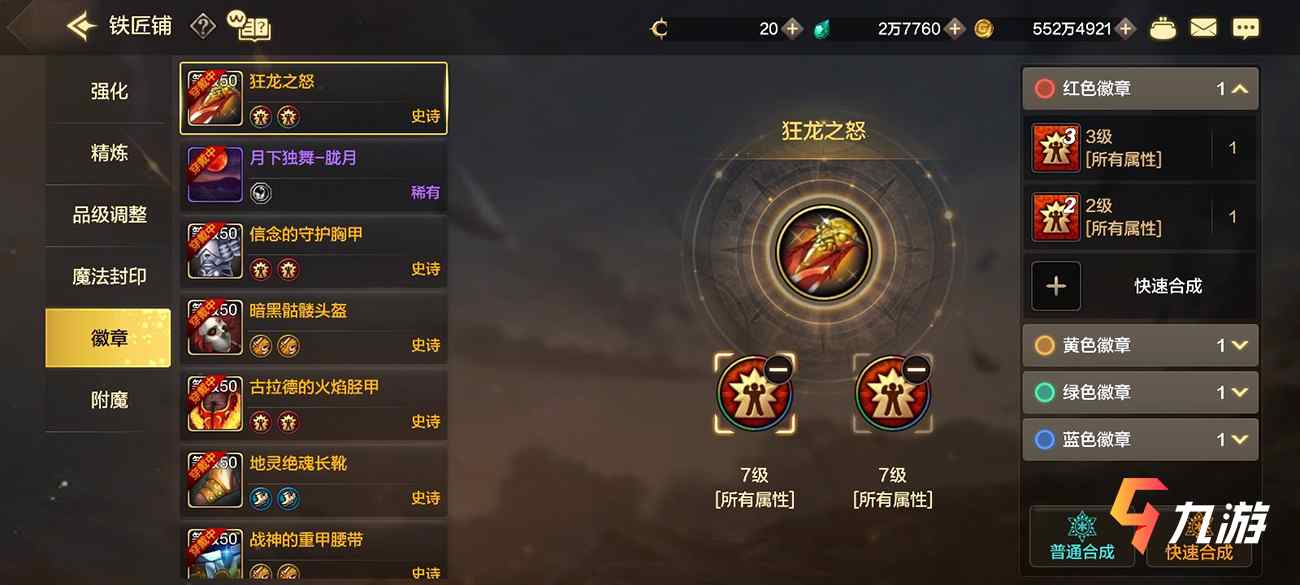Viewport: 1300px width, 585px height.
Task: Click the 普通合成 button
Action: (x=1082, y=535)
